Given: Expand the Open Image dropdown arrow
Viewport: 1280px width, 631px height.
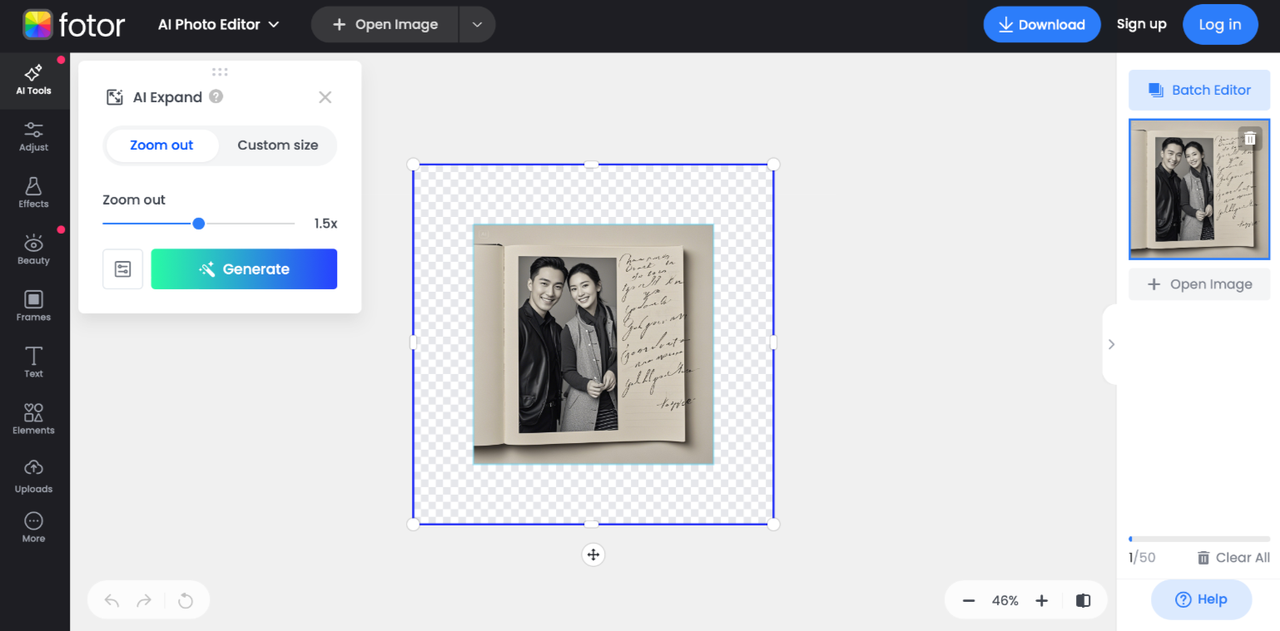Looking at the screenshot, I should point(477,25).
